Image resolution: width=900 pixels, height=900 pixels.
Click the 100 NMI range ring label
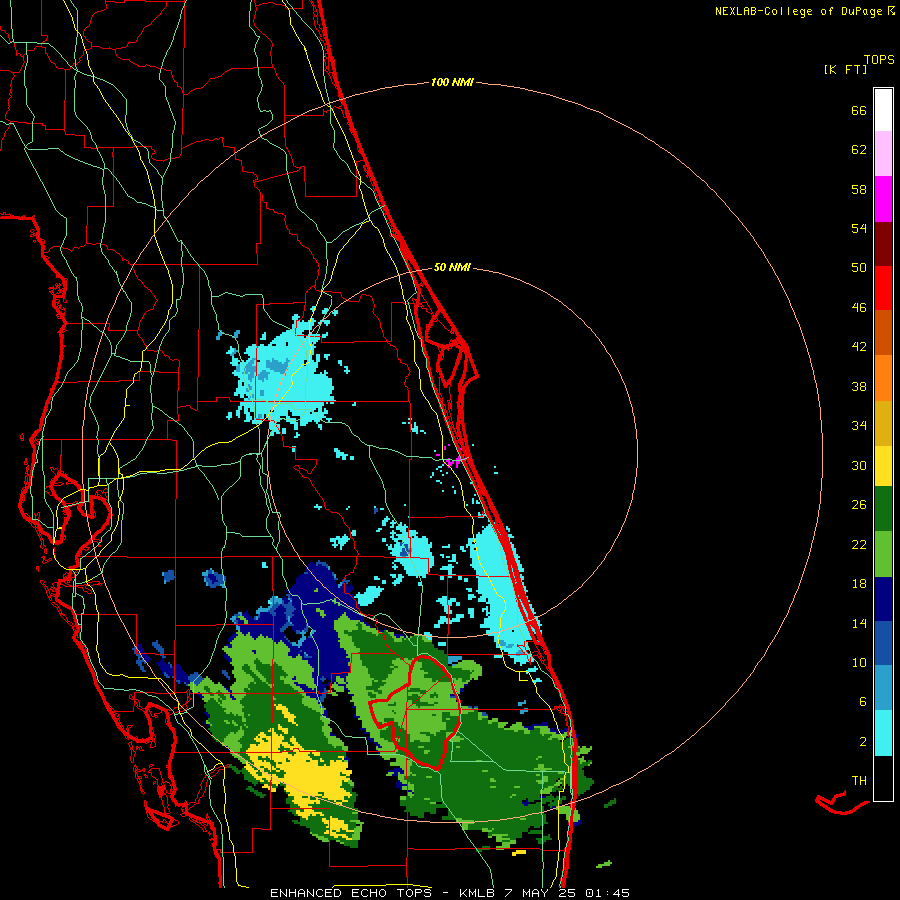[x=452, y=83]
